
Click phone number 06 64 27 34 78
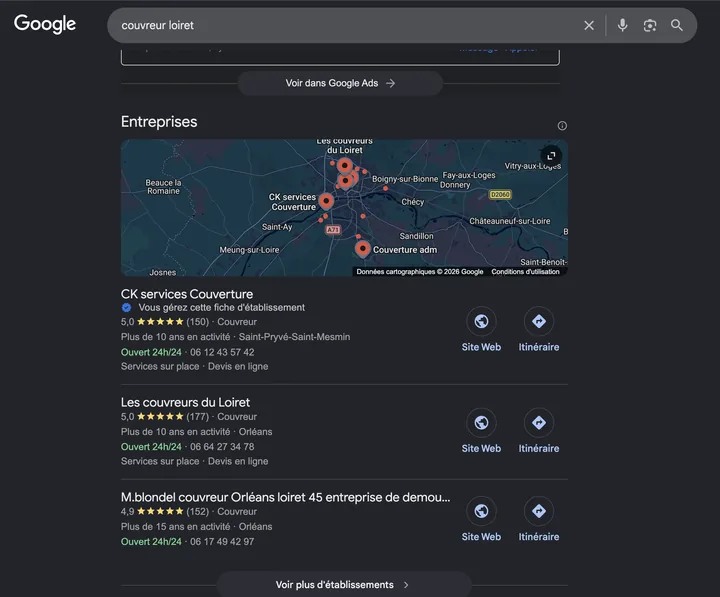pos(222,447)
